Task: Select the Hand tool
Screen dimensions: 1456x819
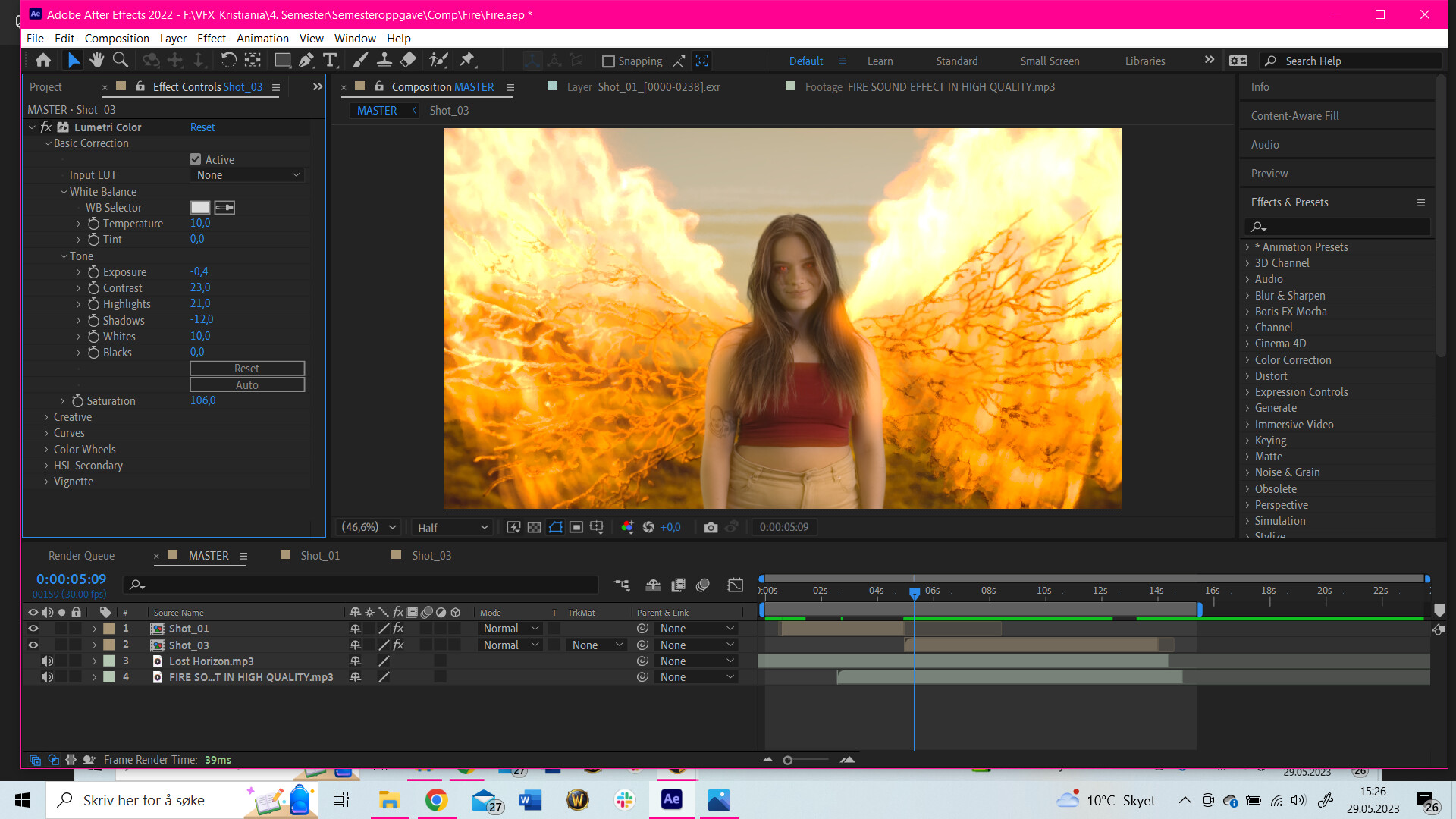Action: [96, 60]
